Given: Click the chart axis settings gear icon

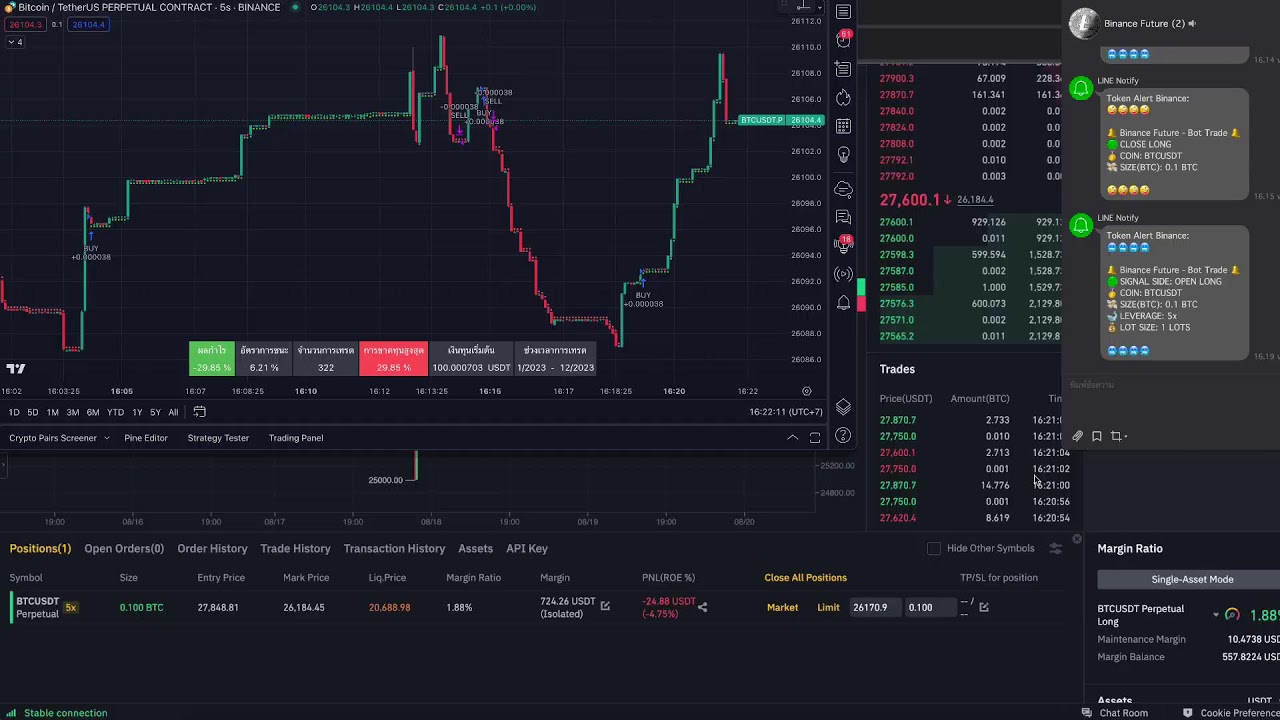Looking at the screenshot, I should pos(806,391).
